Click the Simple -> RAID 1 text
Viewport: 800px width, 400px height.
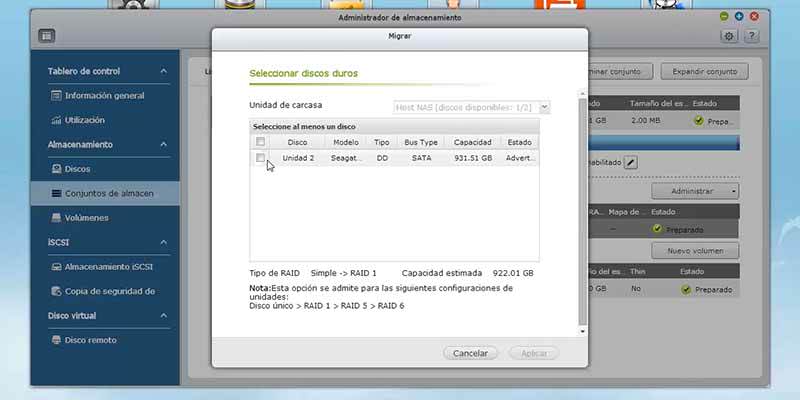tap(343, 273)
